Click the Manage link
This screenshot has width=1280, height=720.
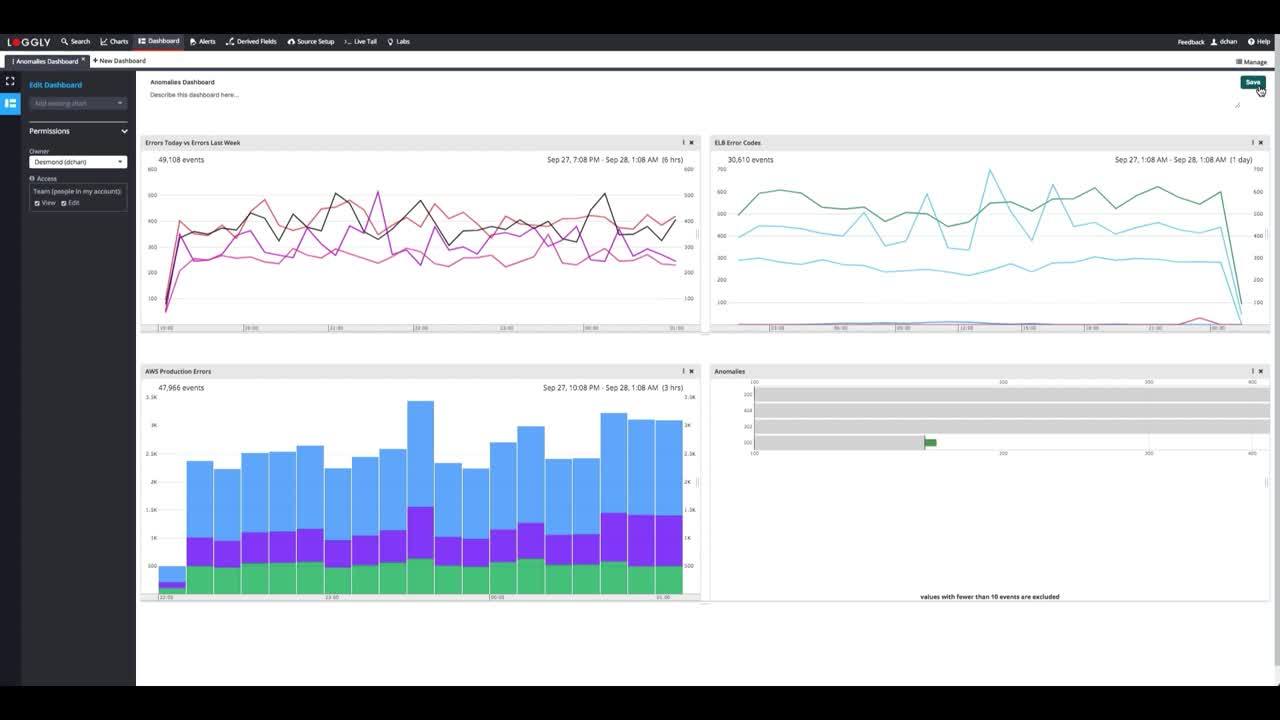click(1251, 62)
